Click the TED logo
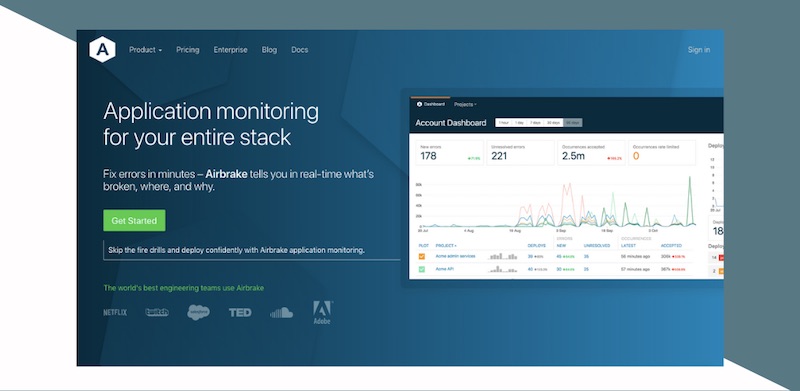 coord(240,312)
